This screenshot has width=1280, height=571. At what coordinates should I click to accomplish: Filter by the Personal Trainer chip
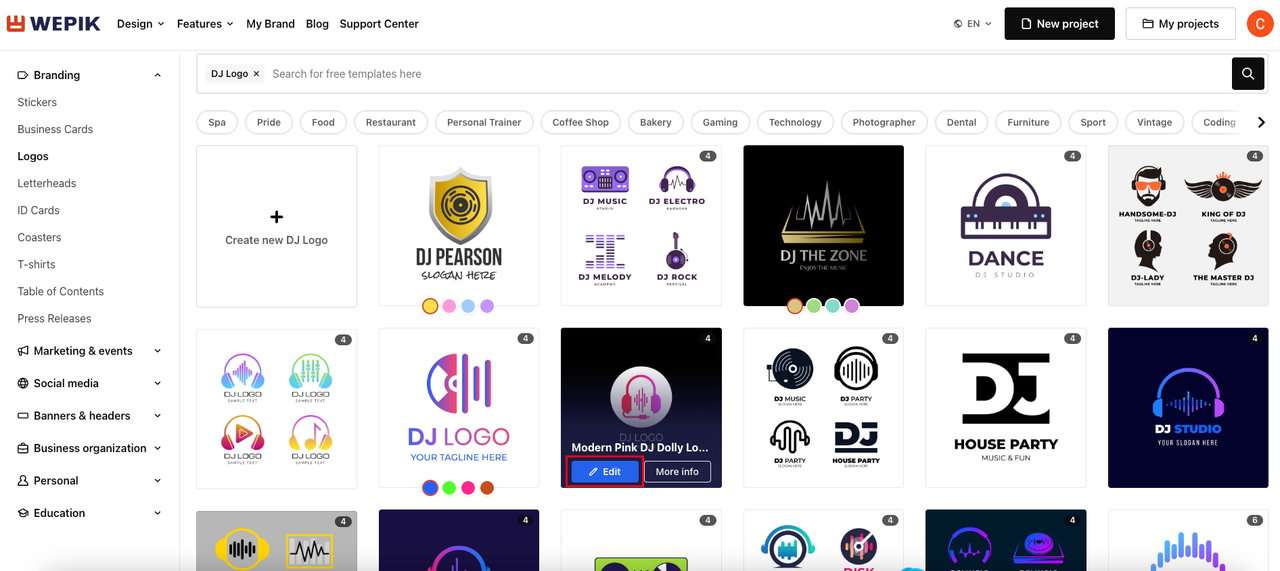(x=484, y=122)
